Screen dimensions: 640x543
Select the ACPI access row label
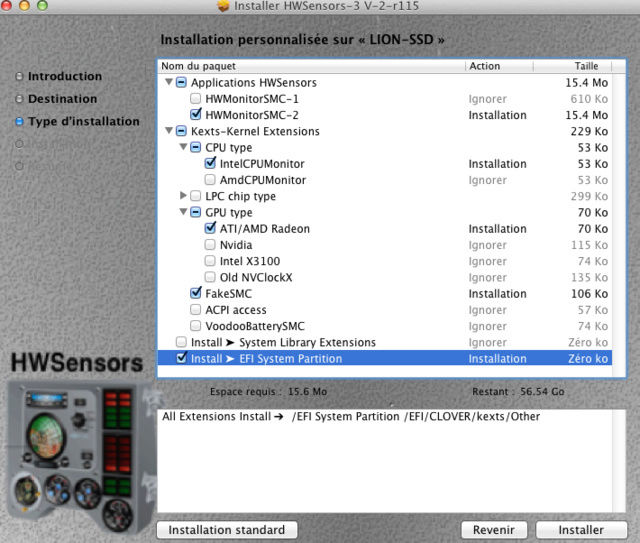[x=236, y=310]
